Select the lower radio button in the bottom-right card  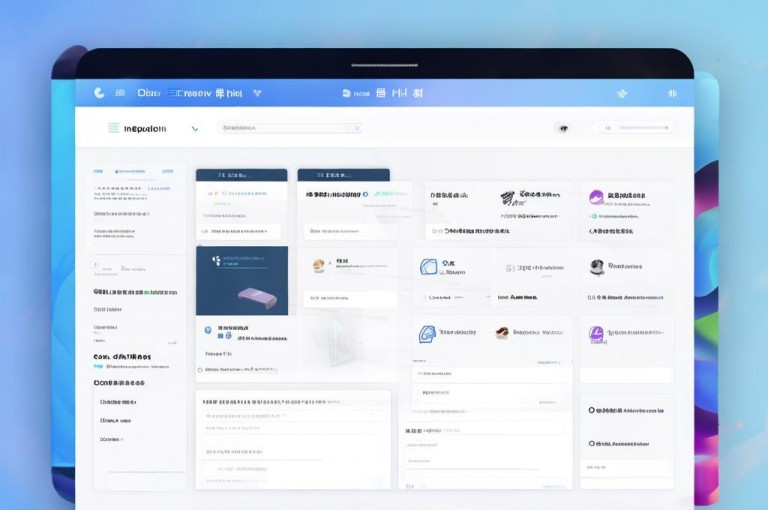(x=591, y=443)
